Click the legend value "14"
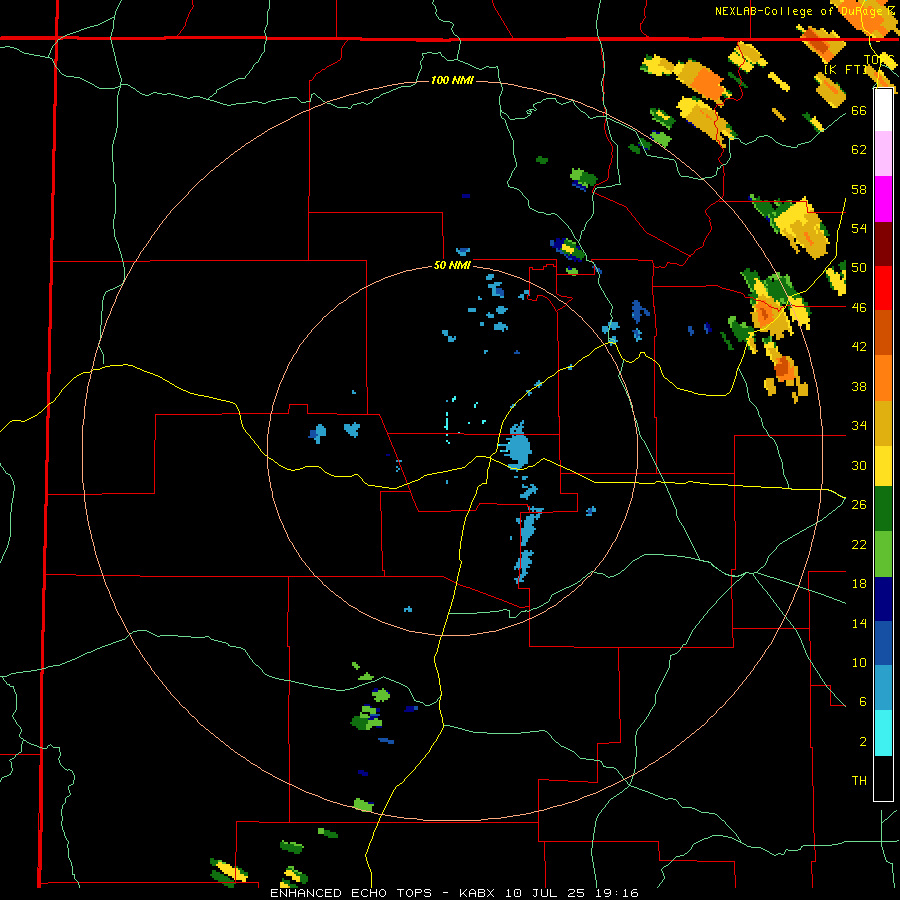 pos(859,623)
